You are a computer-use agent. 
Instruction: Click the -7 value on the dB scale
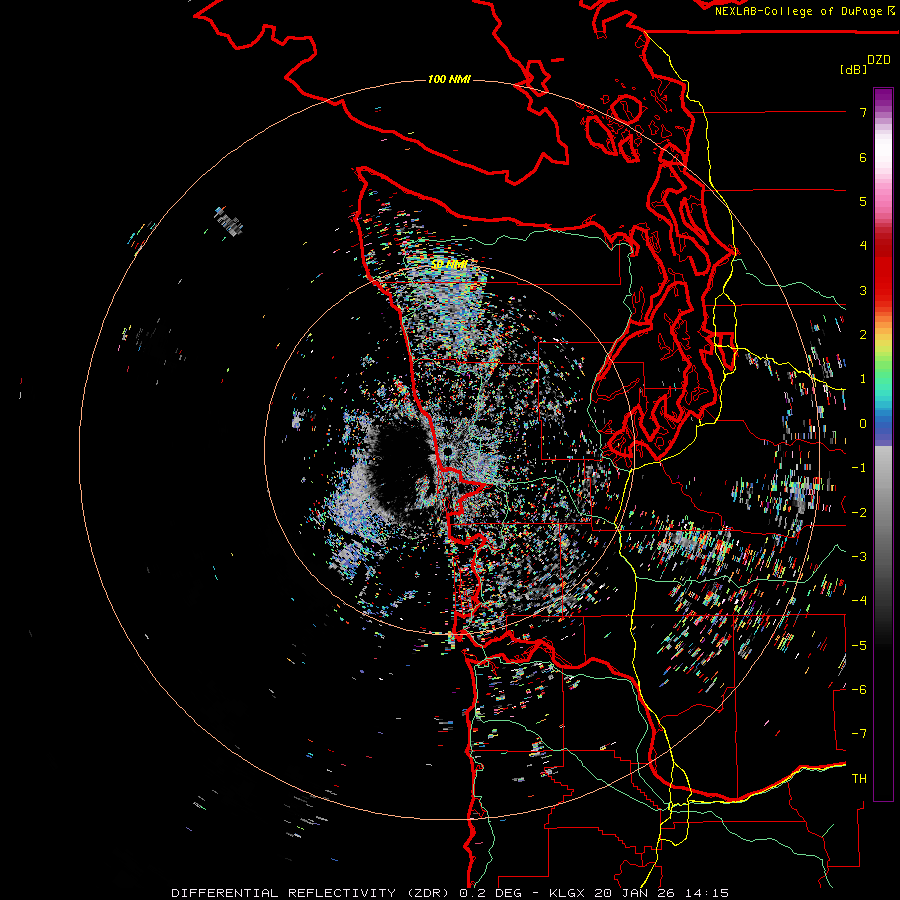[859, 734]
